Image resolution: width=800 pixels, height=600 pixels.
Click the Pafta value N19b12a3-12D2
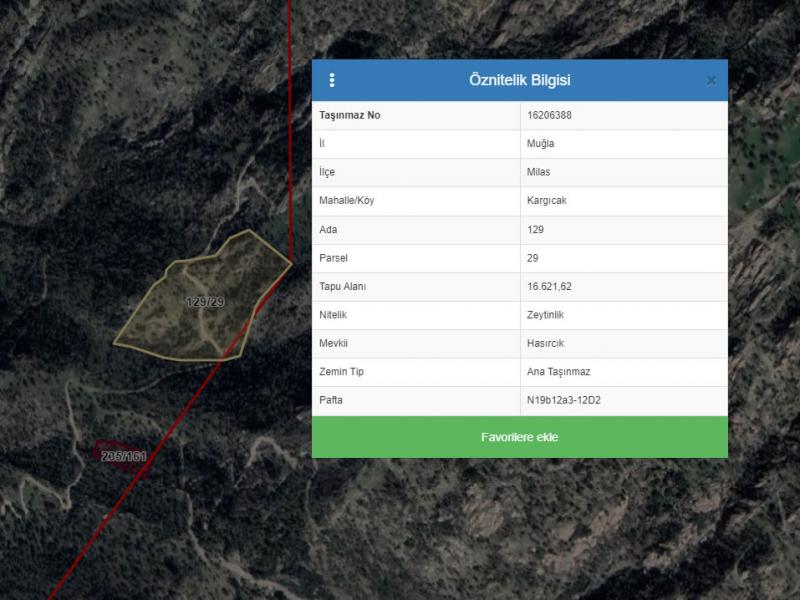click(x=561, y=401)
